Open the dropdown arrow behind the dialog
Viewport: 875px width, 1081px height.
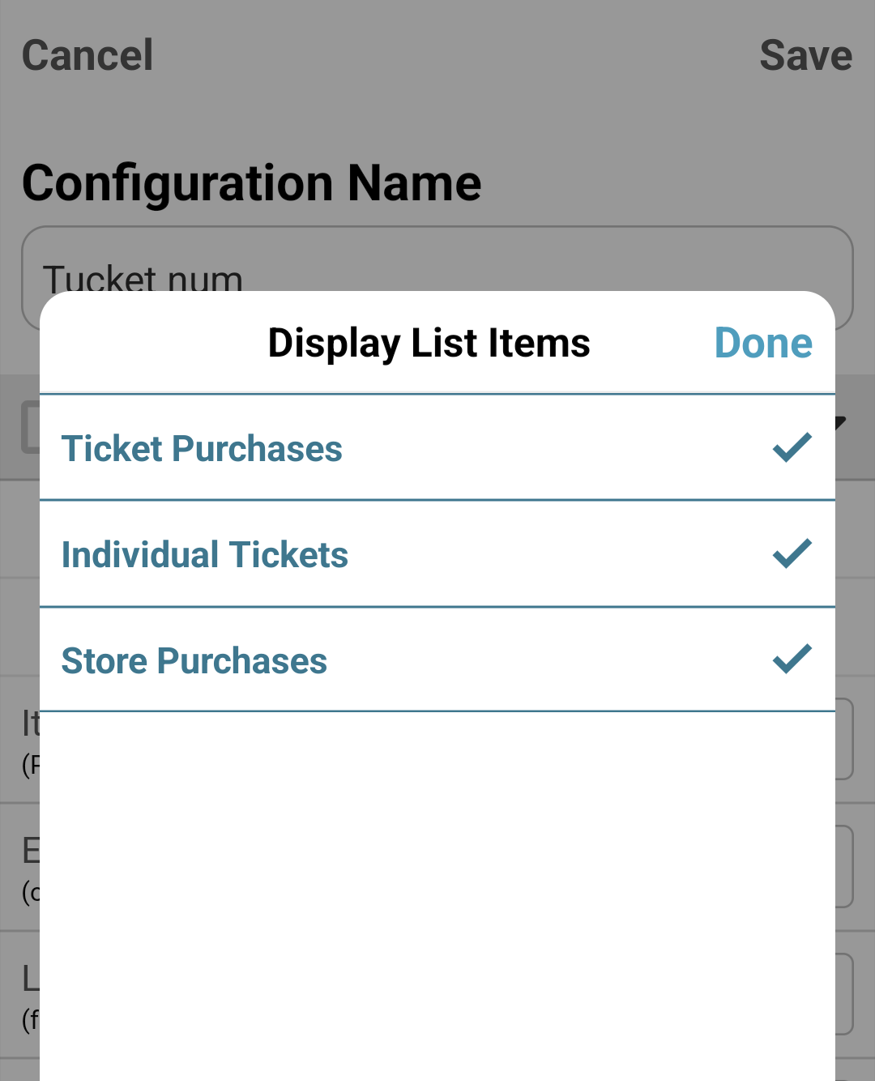click(841, 423)
